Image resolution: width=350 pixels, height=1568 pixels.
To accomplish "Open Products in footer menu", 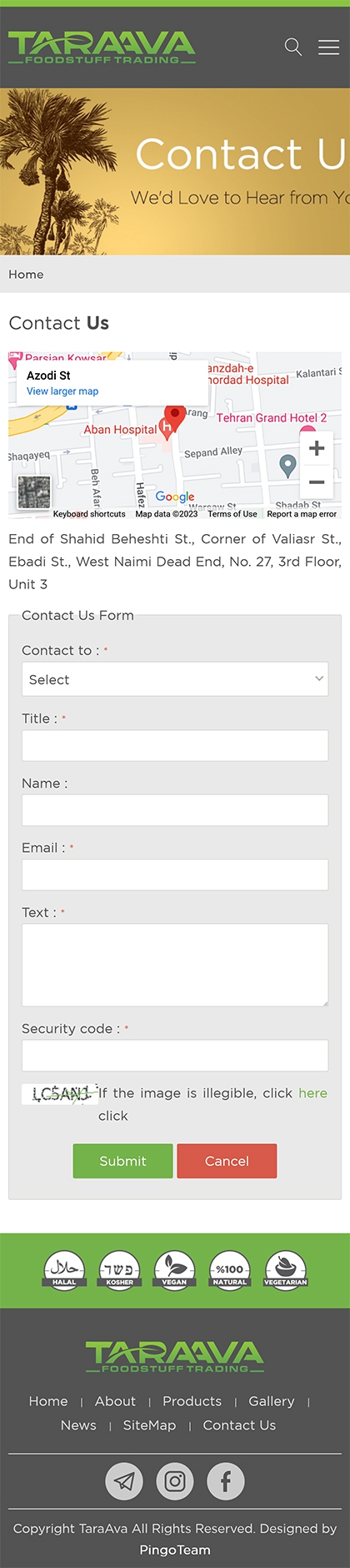I will 192,1401.
